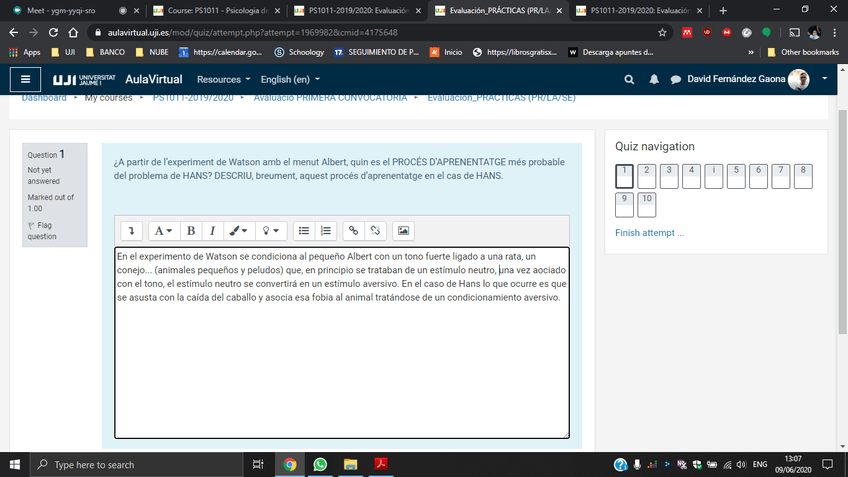This screenshot has height=477, width=848.
Task: Jump to question 10 in quiz navigation
Action: coord(646,205)
